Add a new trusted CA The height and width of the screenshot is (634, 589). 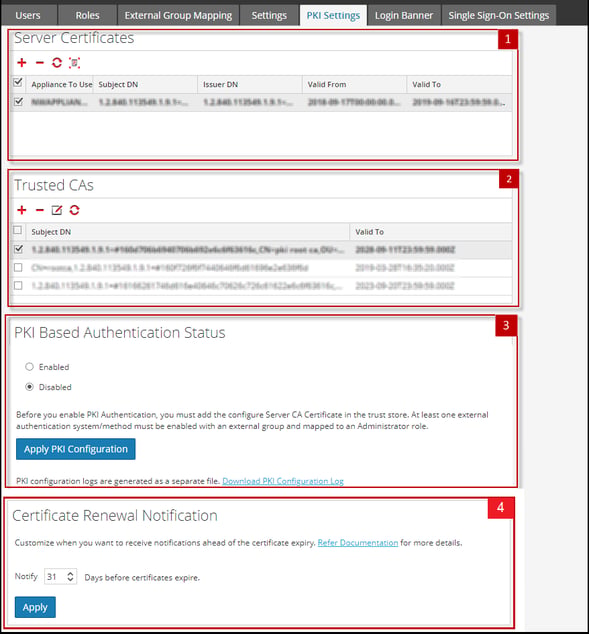point(22,210)
